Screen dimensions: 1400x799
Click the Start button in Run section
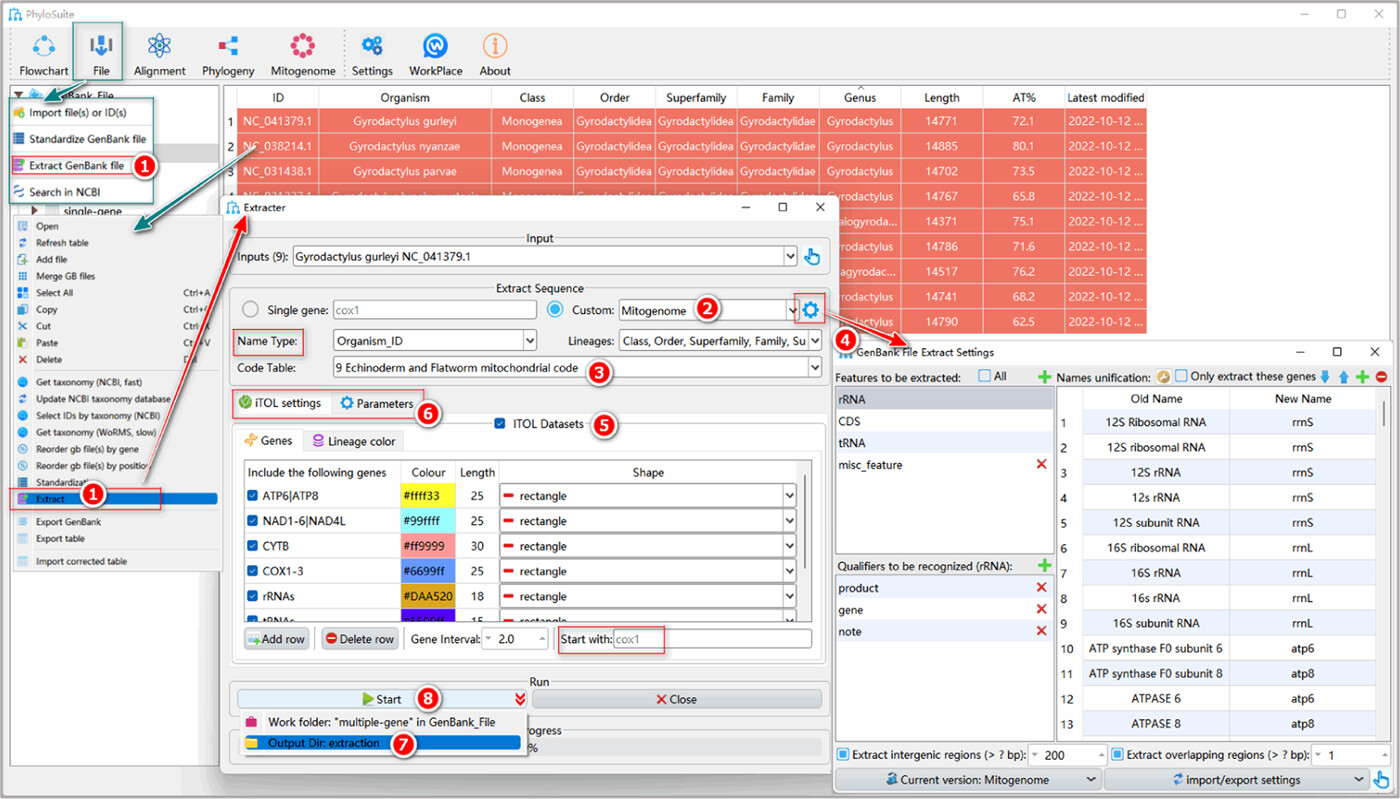tap(381, 699)
